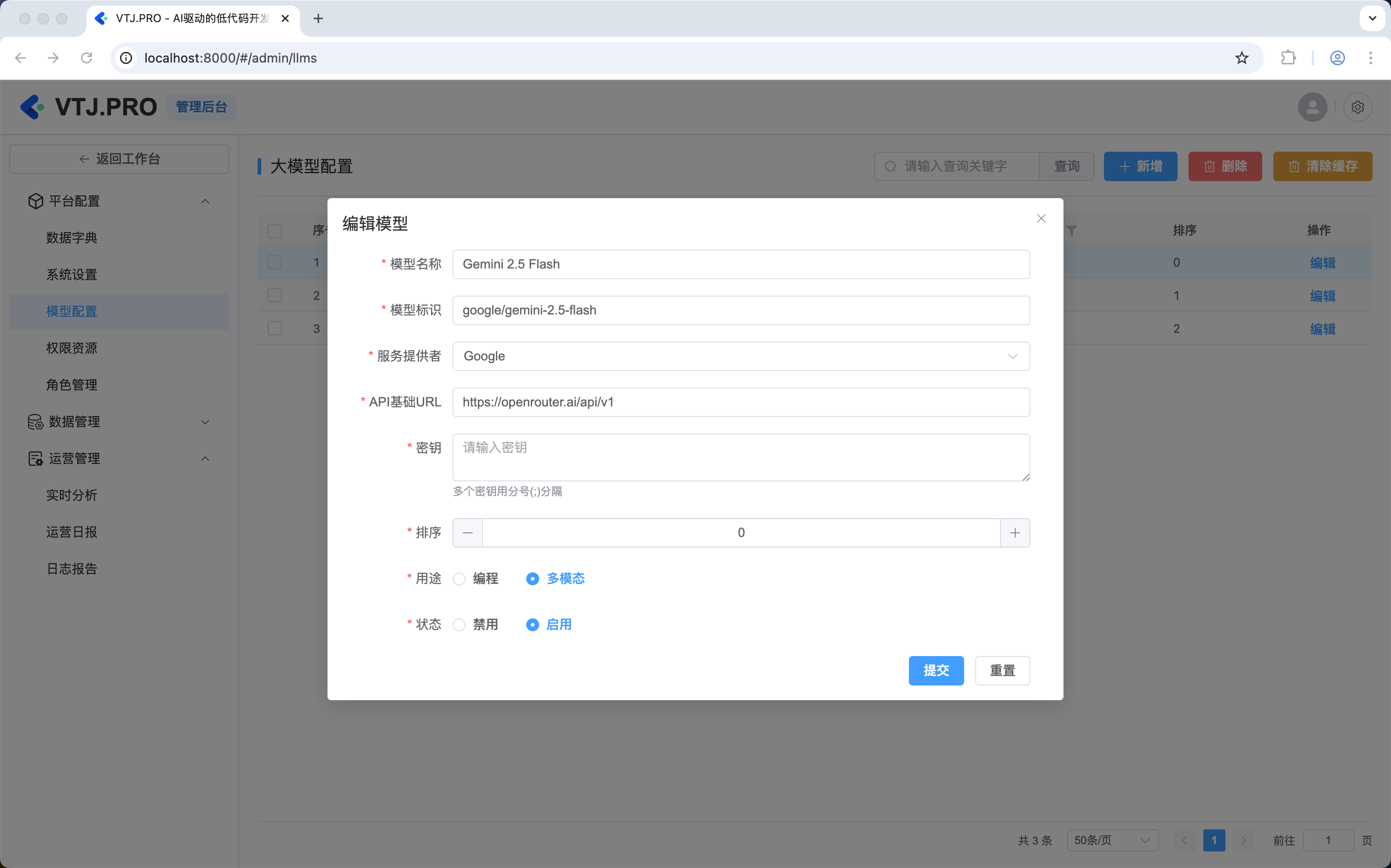
Task: Click into the 密钥 textarea field
Action: pos(740,457)
